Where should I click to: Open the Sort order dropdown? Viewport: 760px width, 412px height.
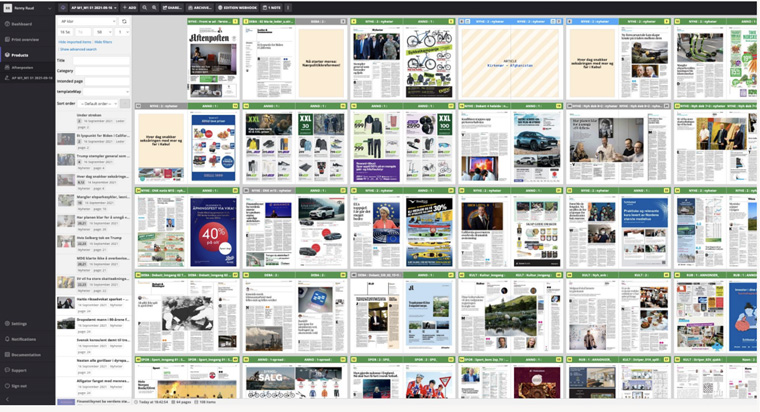pos(98,104)
